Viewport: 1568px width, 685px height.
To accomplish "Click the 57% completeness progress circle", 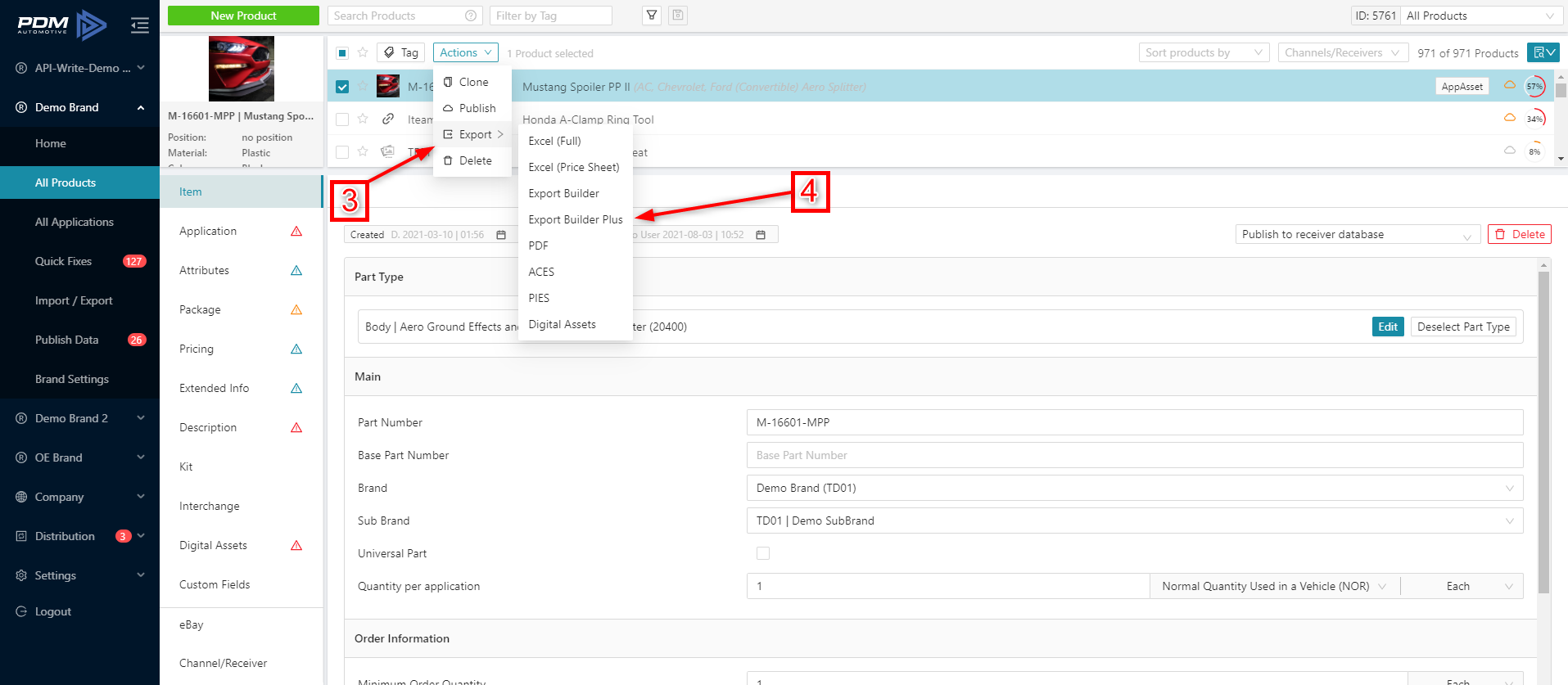I will 1534,86.
